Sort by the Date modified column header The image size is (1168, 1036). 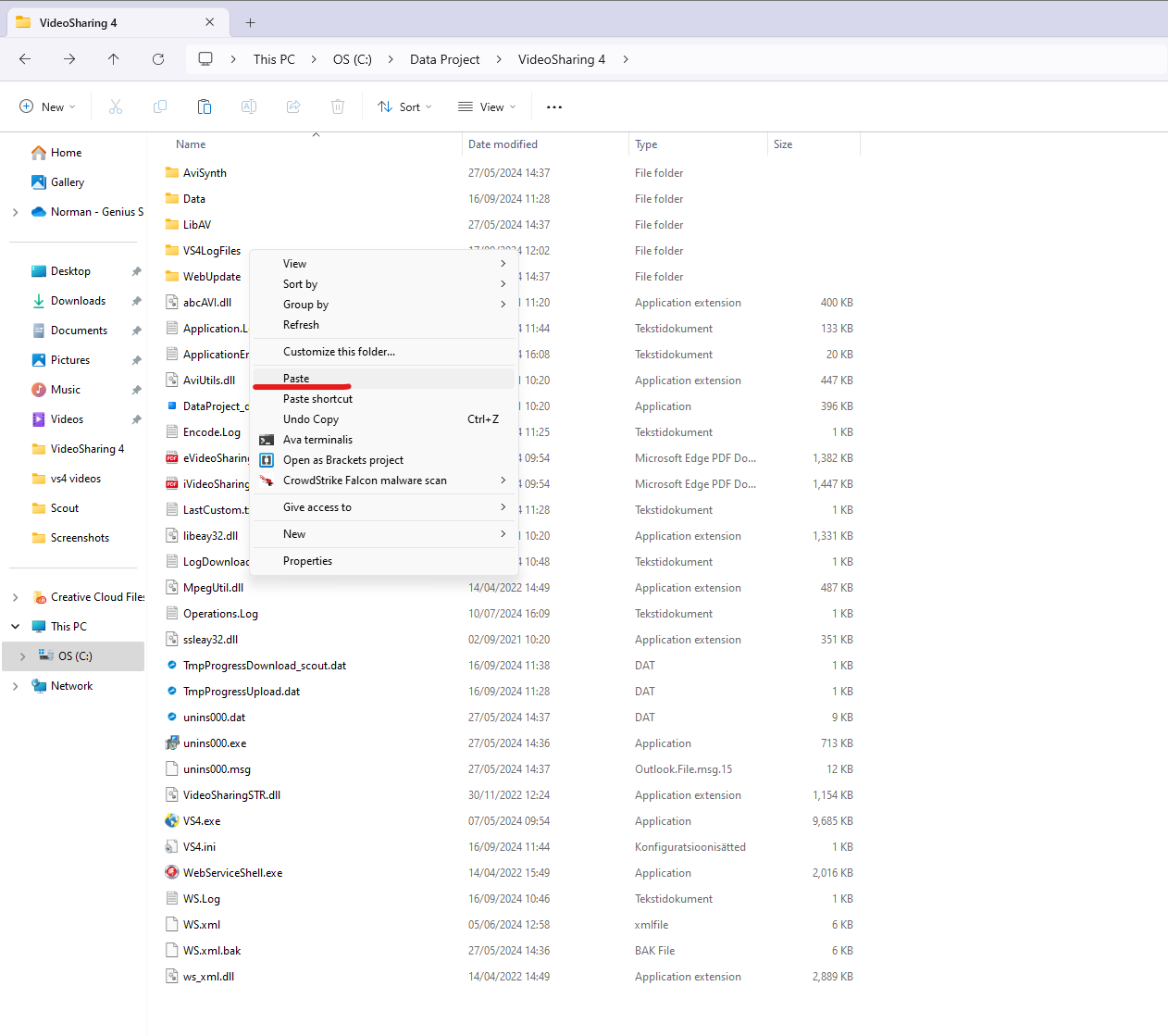544,144
